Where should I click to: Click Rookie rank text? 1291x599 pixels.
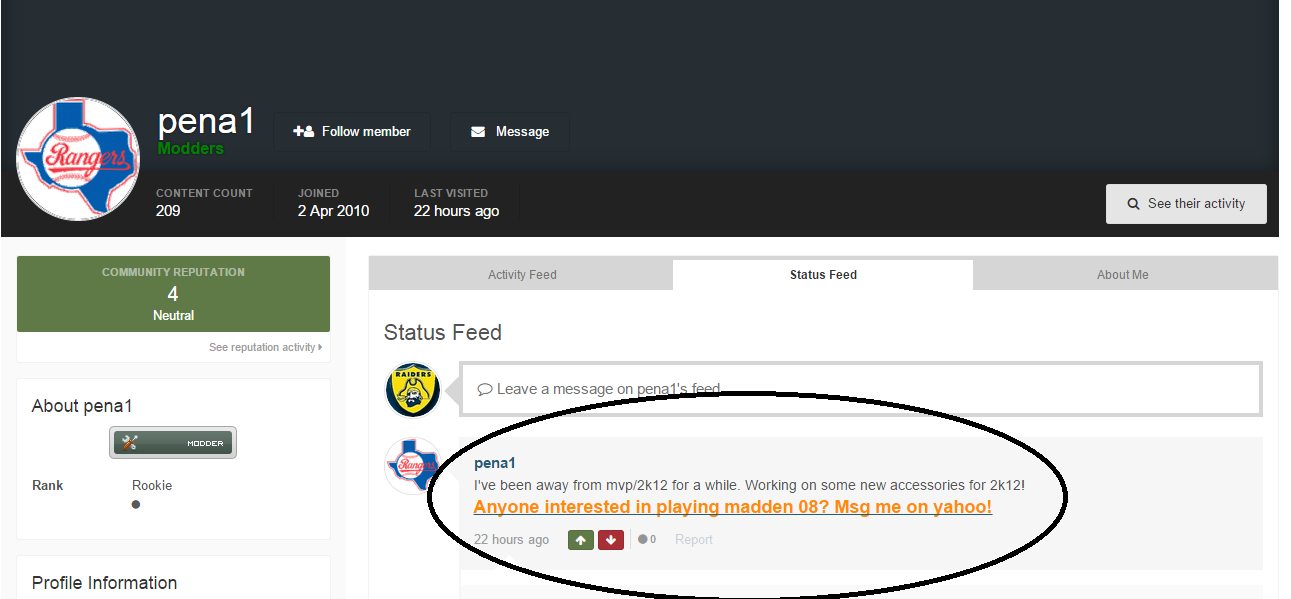click(152, 486)
